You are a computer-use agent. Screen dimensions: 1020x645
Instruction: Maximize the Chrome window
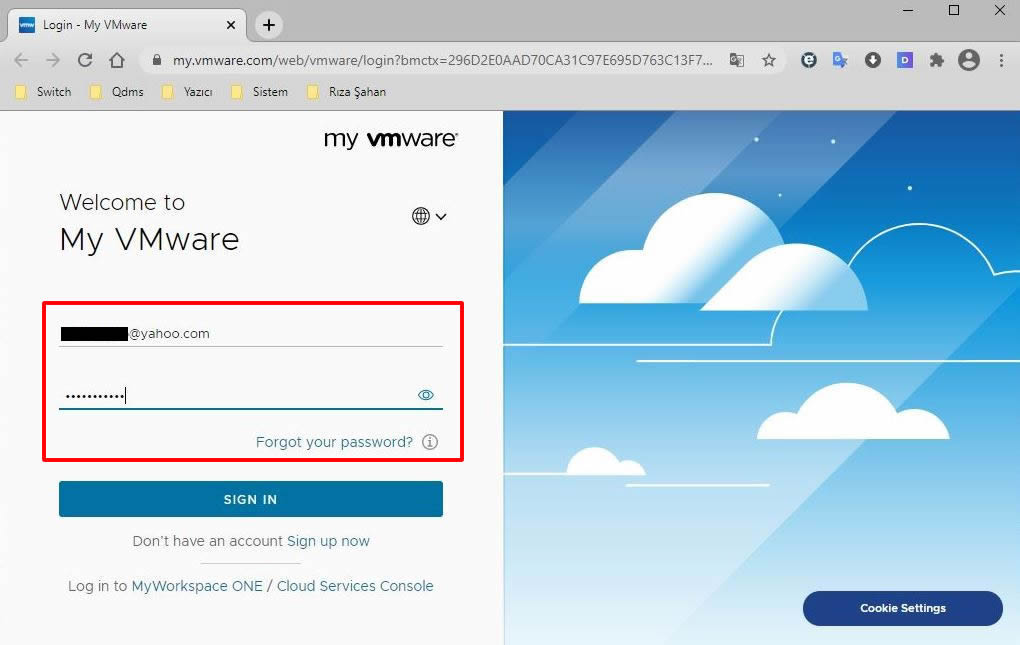point(954,10)
